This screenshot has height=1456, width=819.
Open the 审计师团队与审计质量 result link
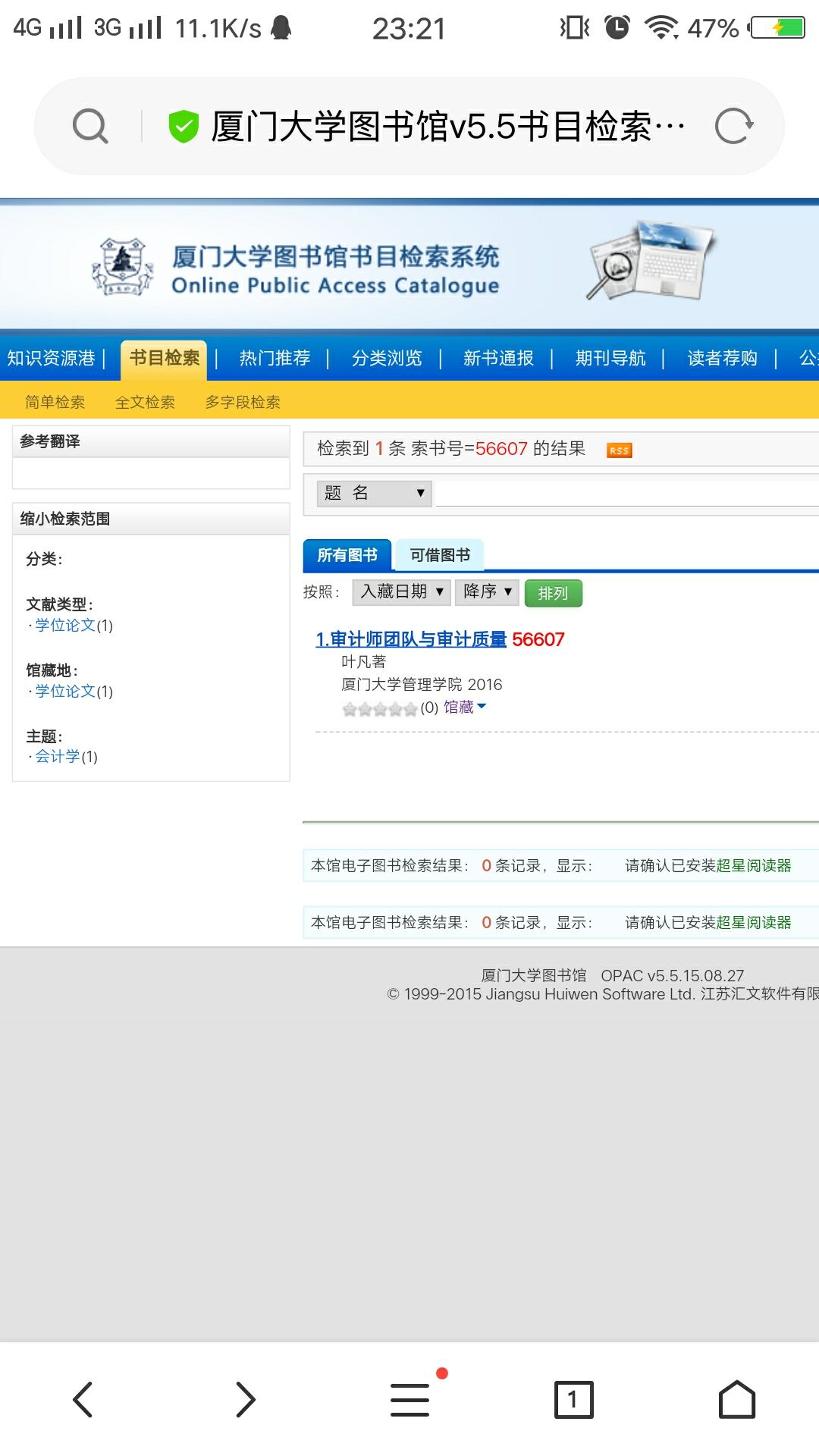point(411,639)
